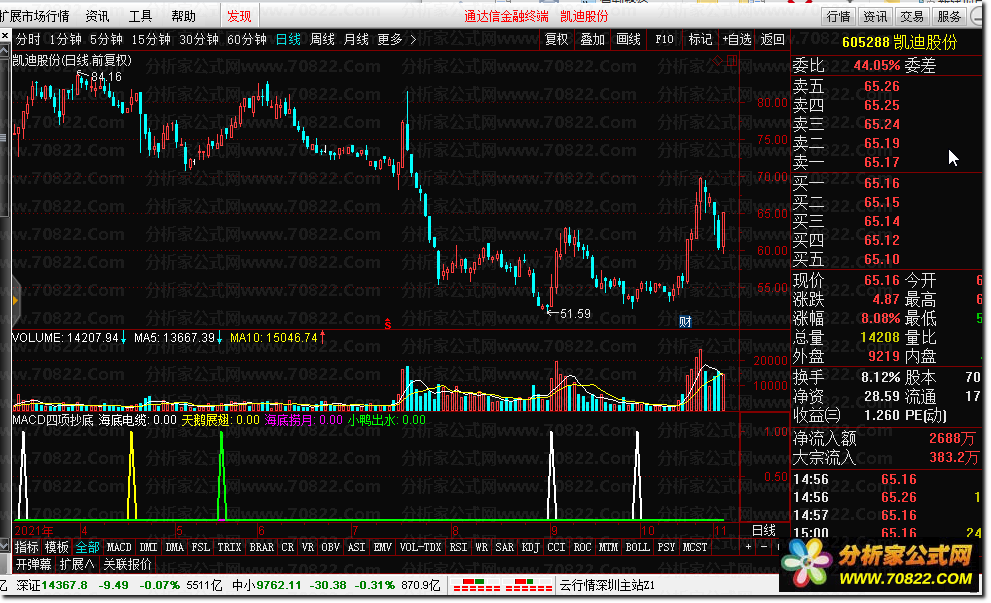Select the WR indicator
The height and width of the screenshot is (603, 991).
click(481, 547)
